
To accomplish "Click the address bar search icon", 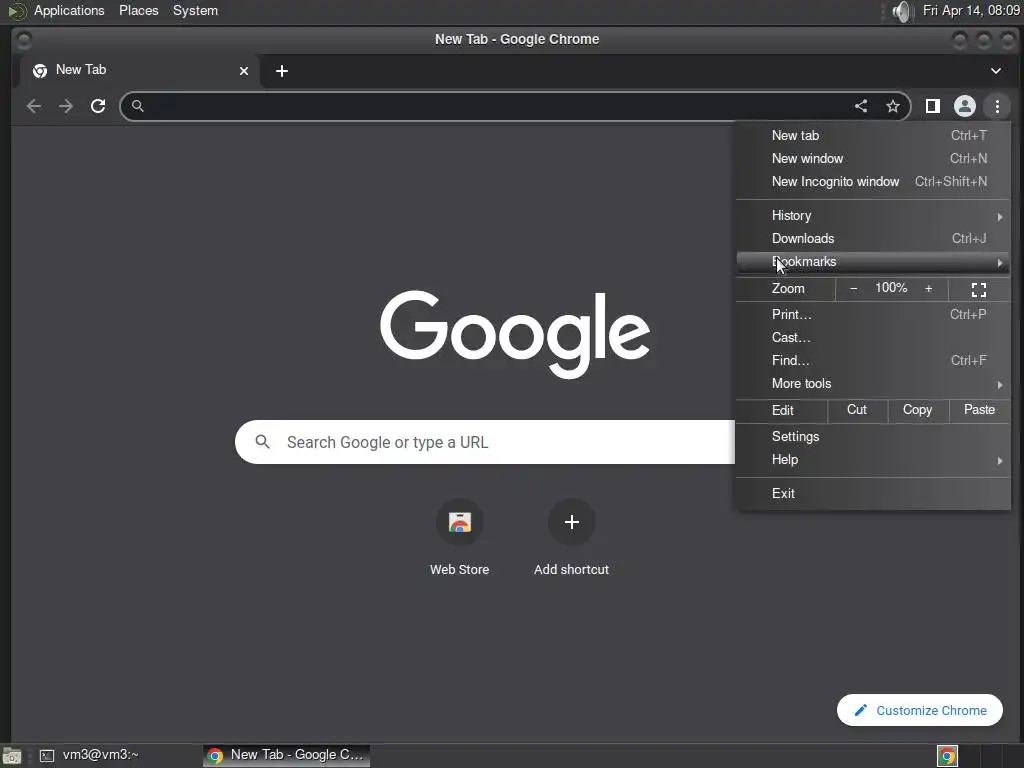I will [137, 106].
